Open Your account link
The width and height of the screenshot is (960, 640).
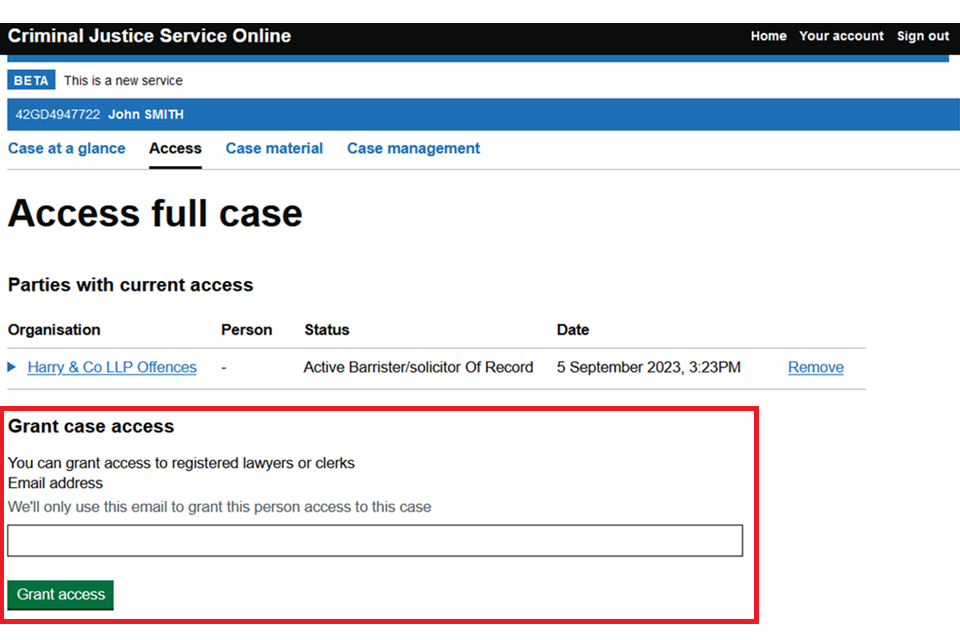[841, 36]
